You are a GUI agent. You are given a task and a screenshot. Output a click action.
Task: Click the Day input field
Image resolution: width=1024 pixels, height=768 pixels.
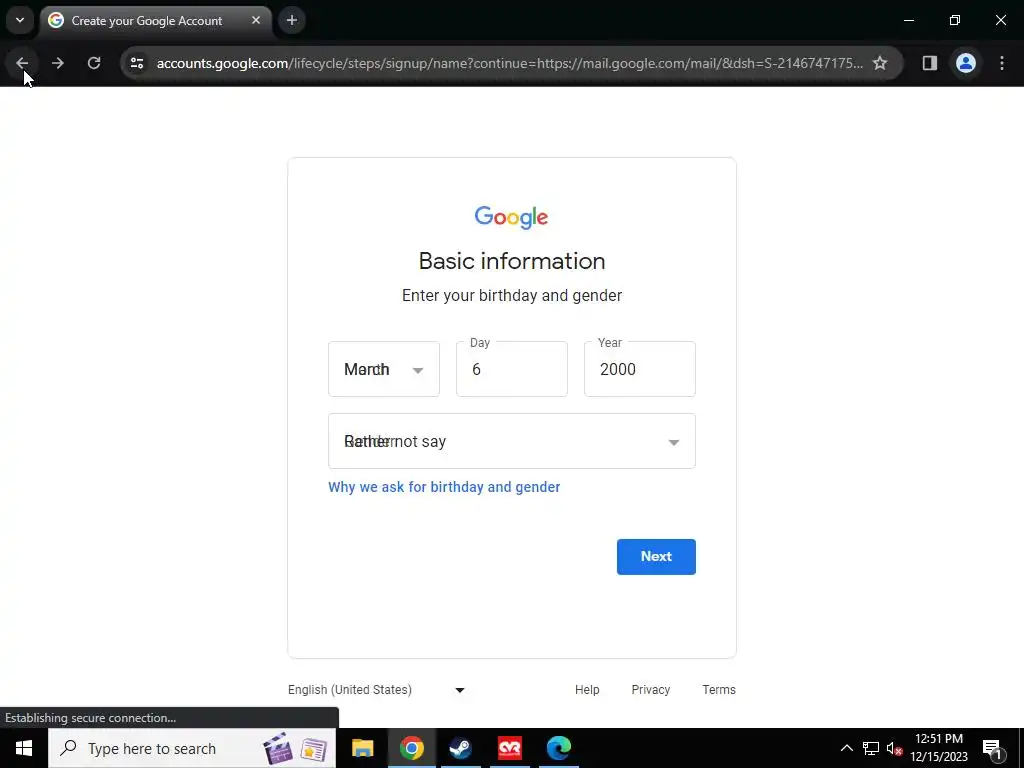tap(512, 369)
